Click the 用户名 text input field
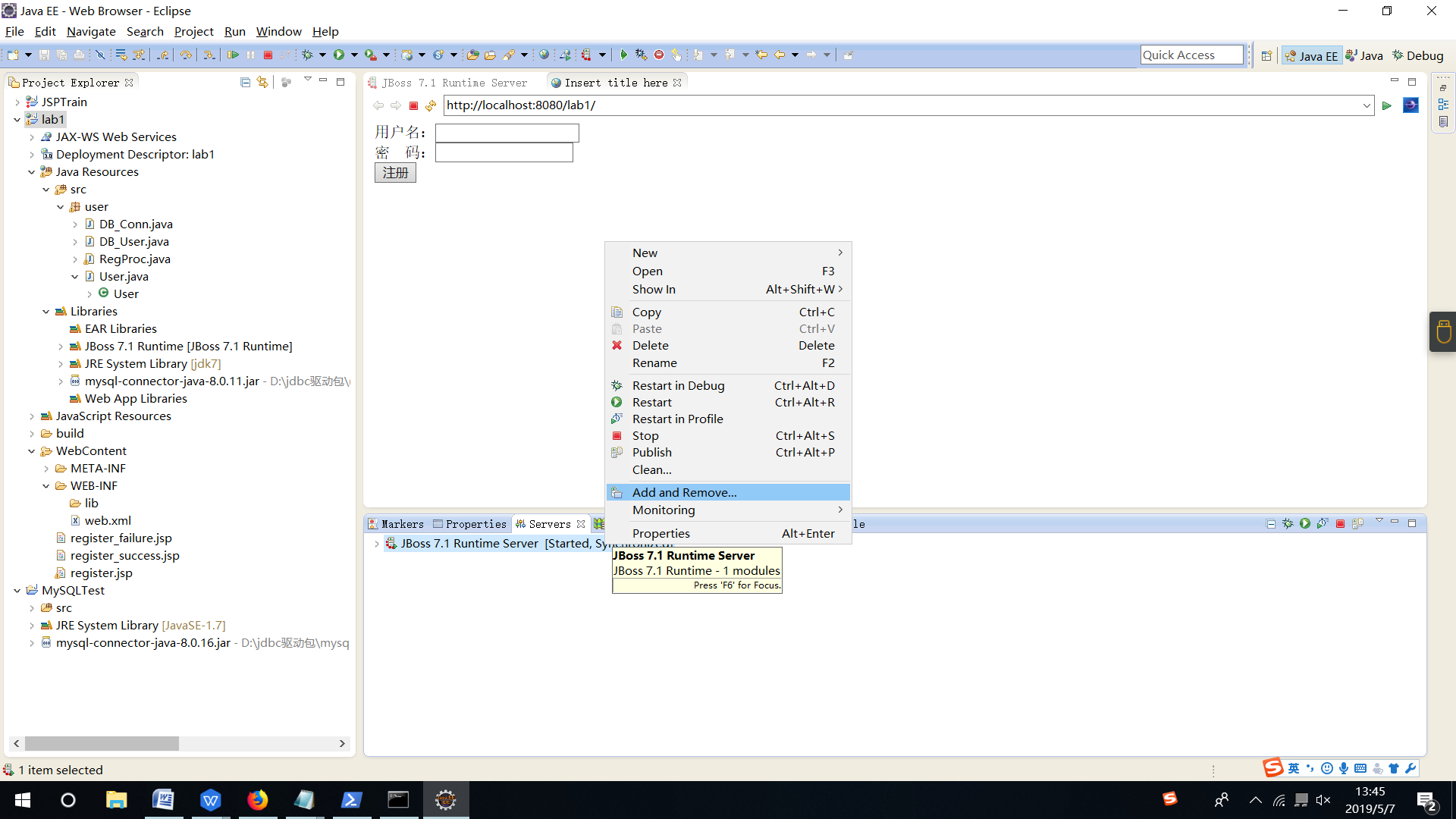This screenshot has width=1456, height=819. [x=507, y=133]
